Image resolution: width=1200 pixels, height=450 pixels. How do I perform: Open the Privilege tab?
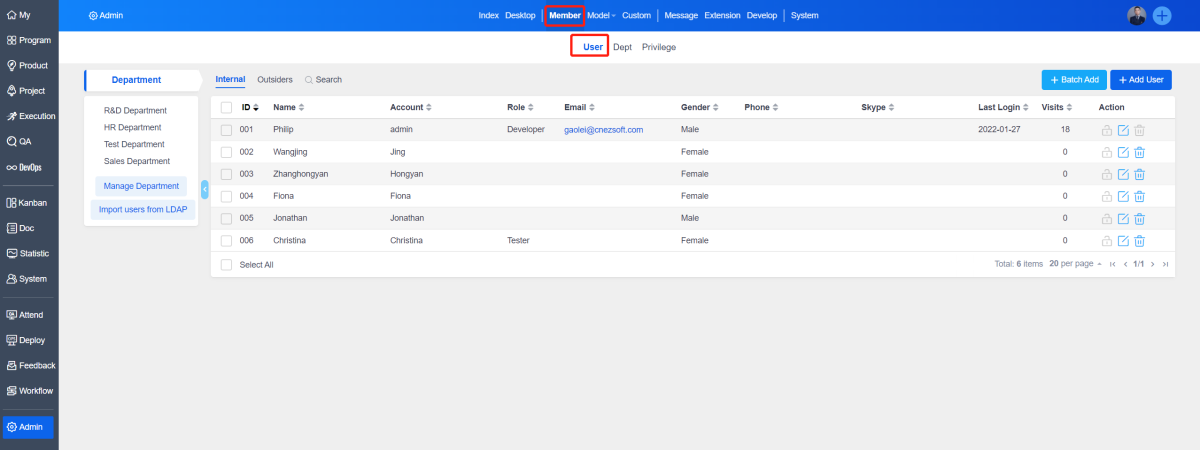[658, 47]
